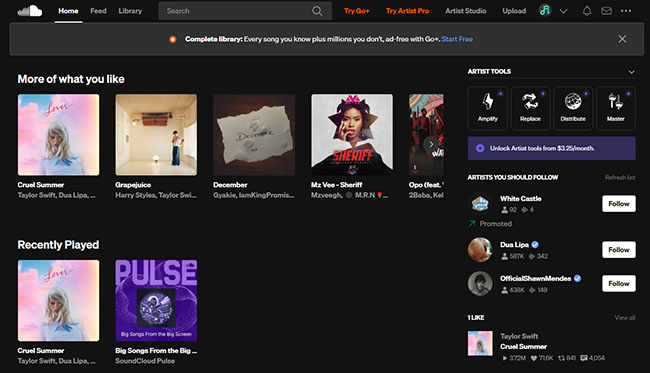Click the profile avatar icon
The width and height of the screenshot is (650, 373).
pyautogui.click(x=545, y=10)
